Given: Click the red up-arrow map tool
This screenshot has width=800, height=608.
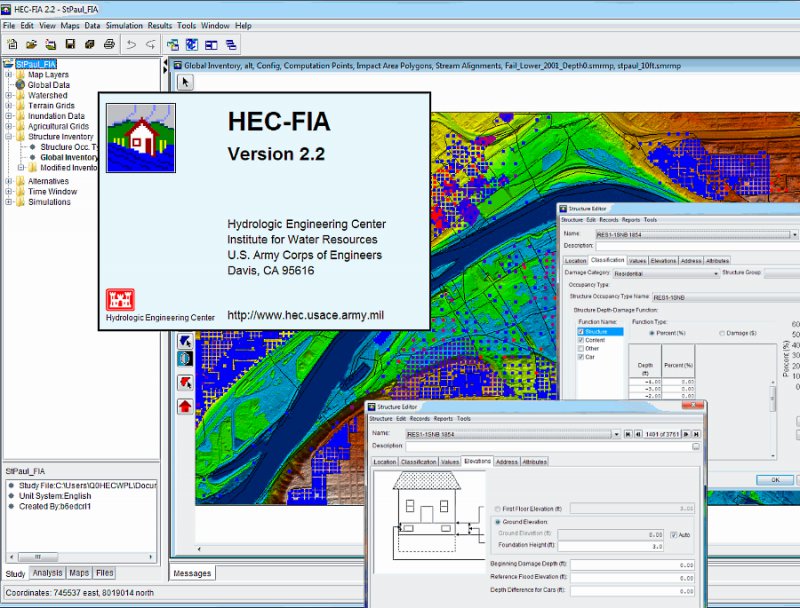Looking at the screenshot, I should pos(185,406).
